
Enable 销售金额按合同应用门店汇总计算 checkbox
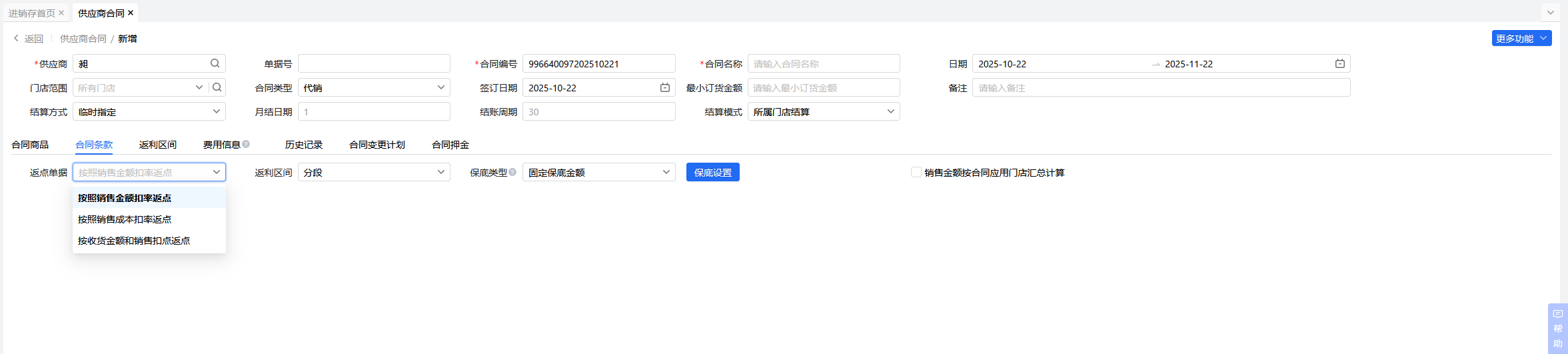(916, 172)
